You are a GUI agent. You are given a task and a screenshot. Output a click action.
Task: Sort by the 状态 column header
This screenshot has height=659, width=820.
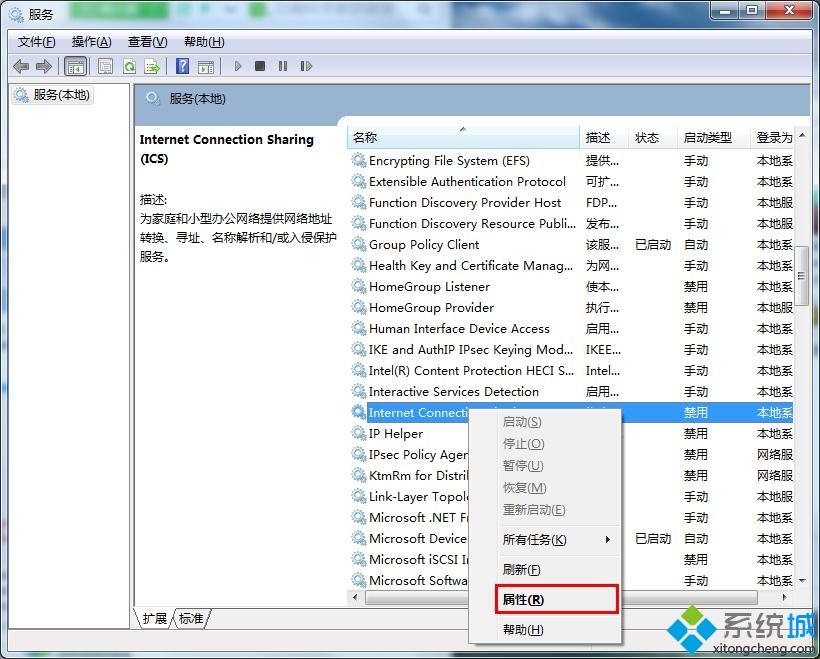click(x=653, y=138)
